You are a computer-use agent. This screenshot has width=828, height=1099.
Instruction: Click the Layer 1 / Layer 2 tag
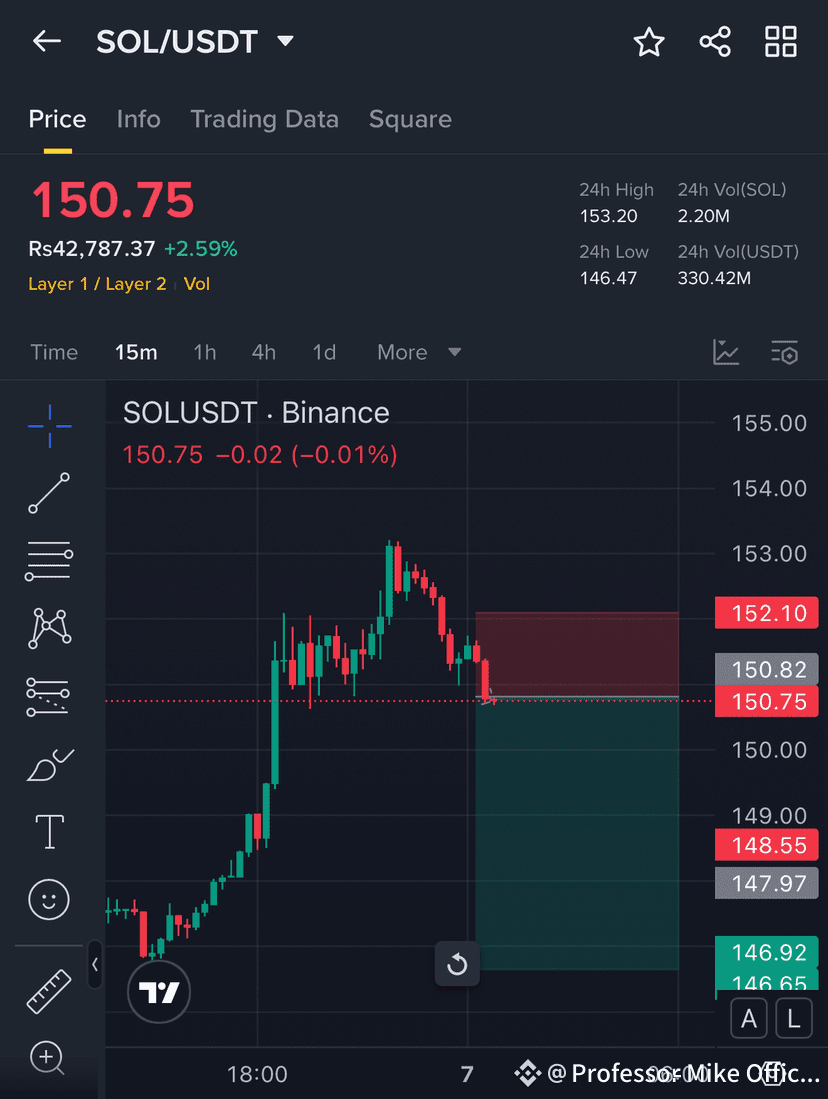click(x=97, y=284)
